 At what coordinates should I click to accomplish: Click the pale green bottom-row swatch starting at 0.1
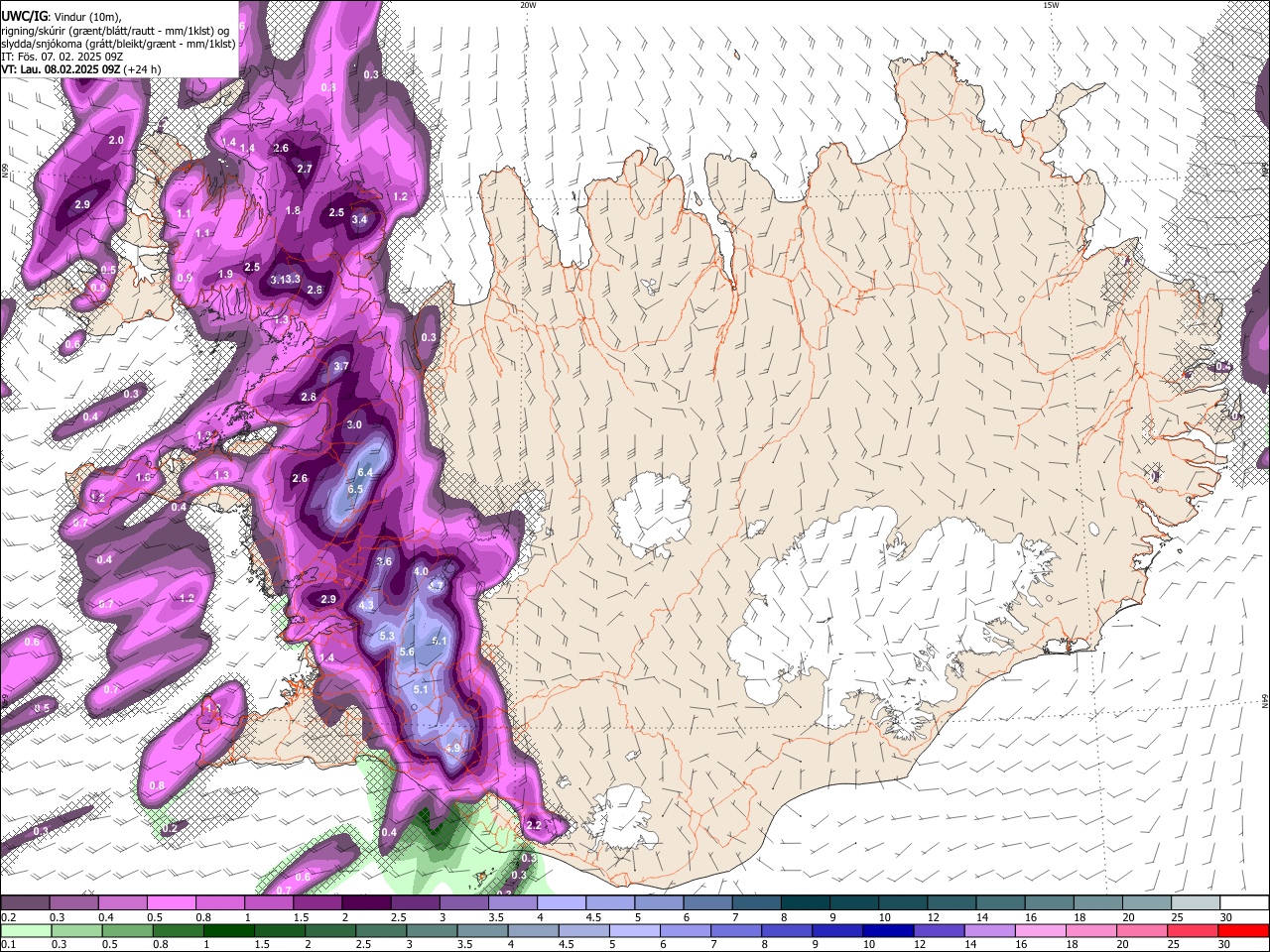click(x=25, y=931)
